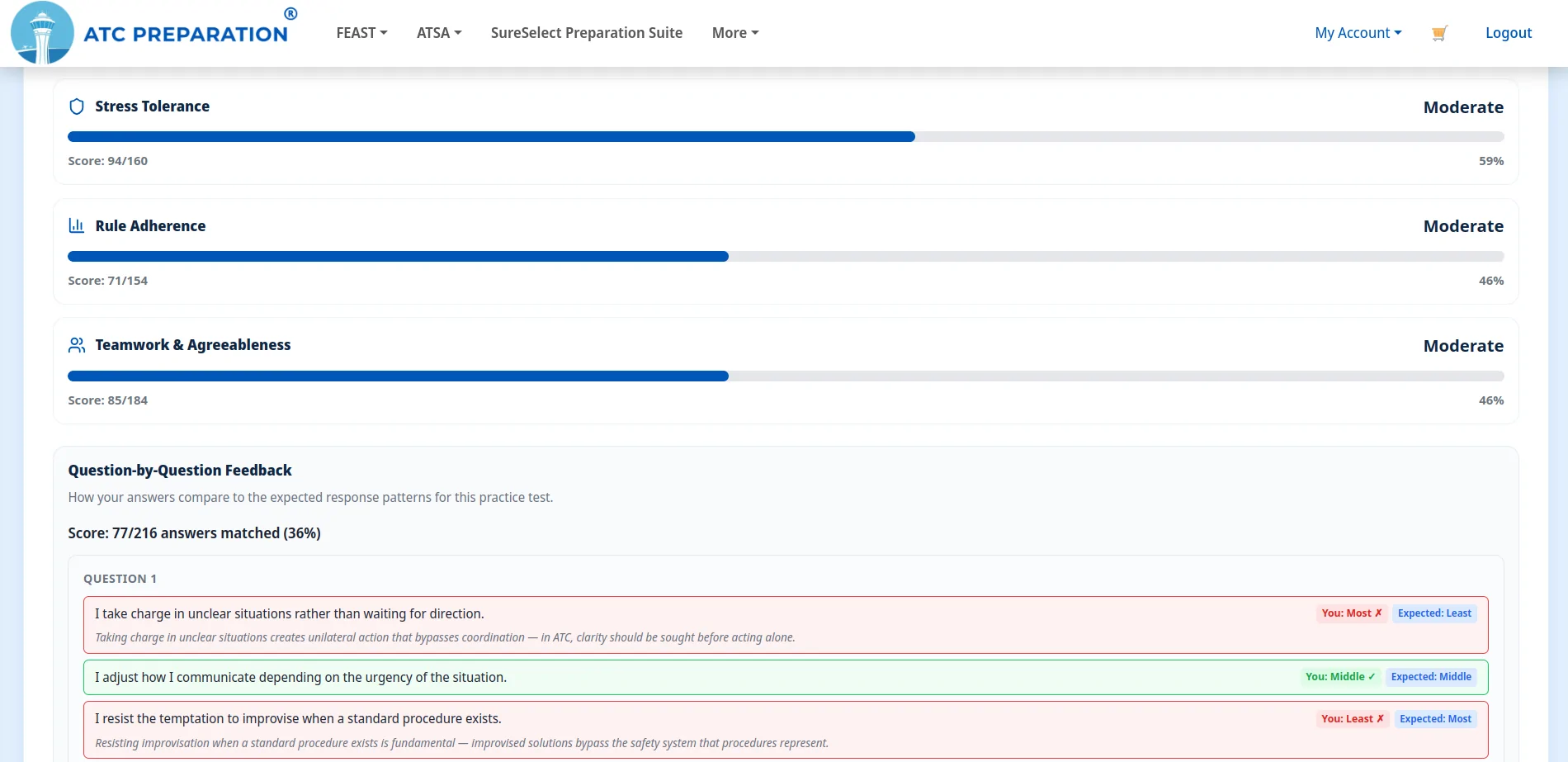Open SureSelect Preparation Suite page
The width and height of the screenshot is (1568, 762).
coord(587,33)
